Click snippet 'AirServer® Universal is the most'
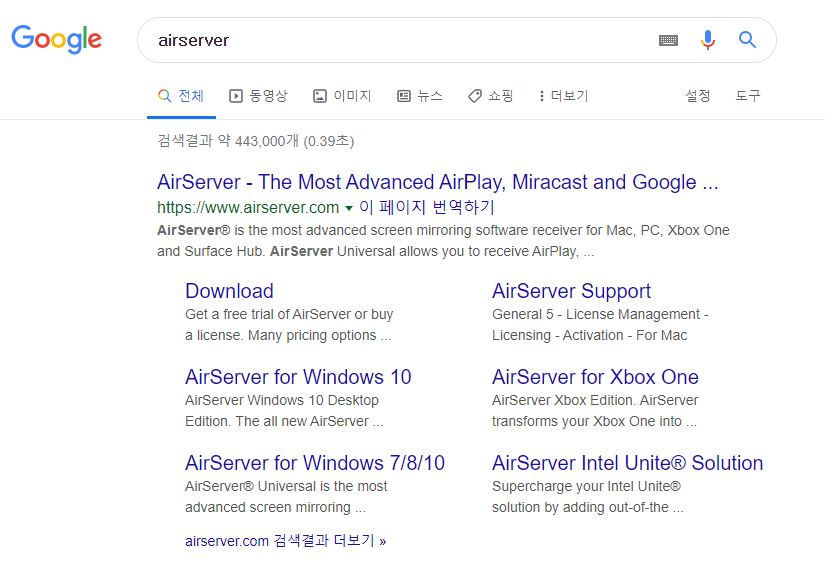The image size is (825, 566). [x=286, y=486]
